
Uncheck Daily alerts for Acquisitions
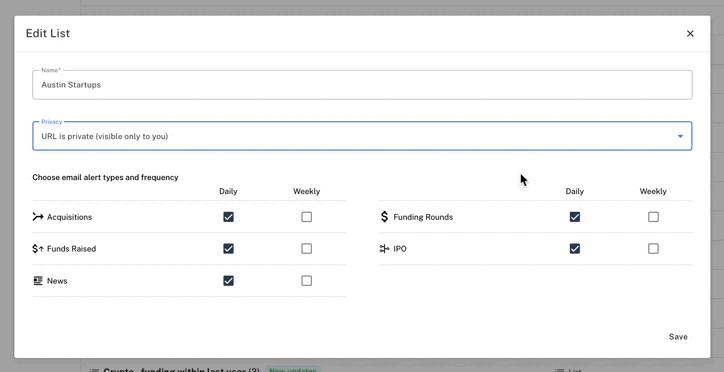pyautogui.click(x=228, y=217)
